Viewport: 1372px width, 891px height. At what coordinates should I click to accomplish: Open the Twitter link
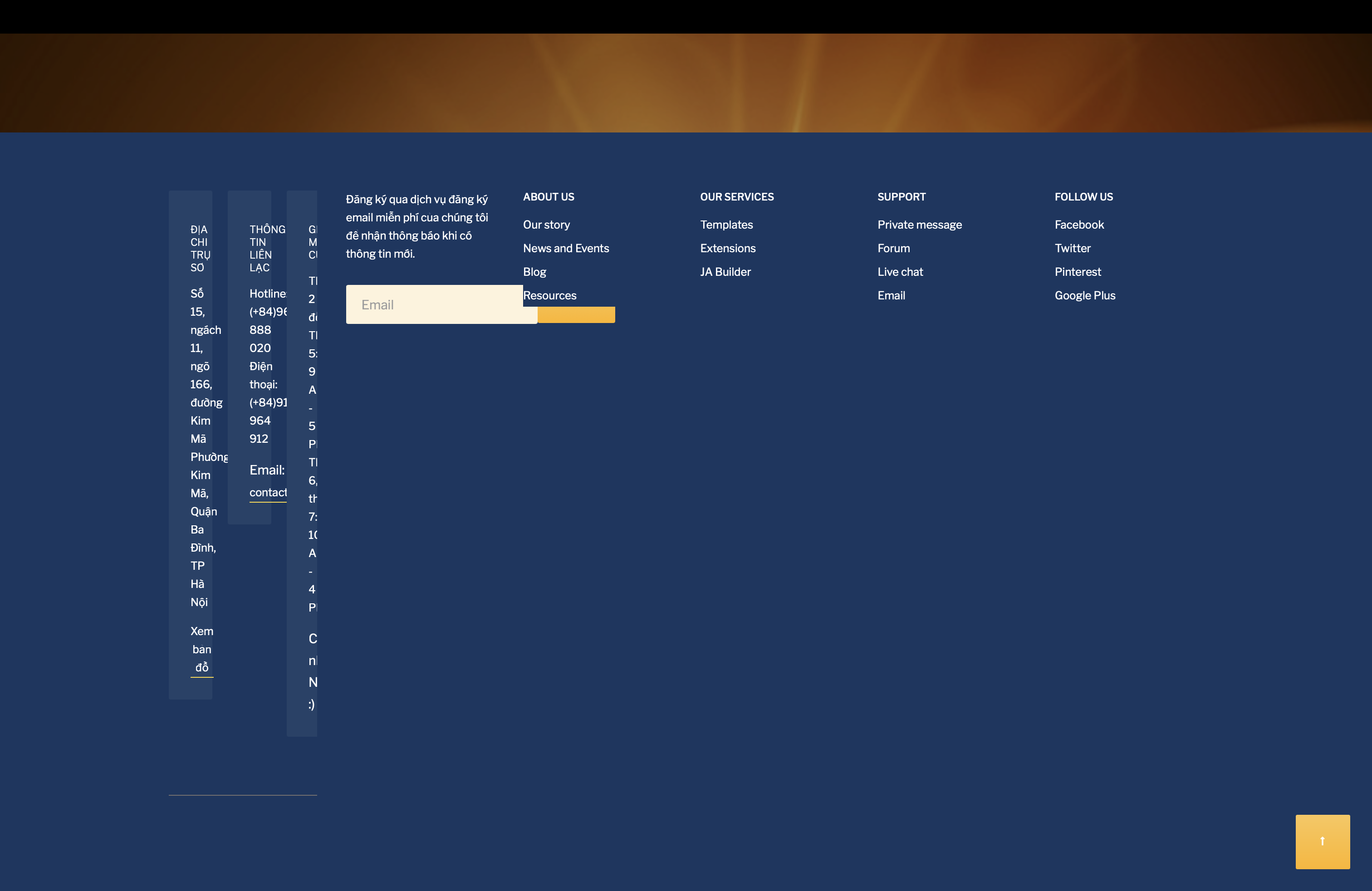coord(1072,249)
